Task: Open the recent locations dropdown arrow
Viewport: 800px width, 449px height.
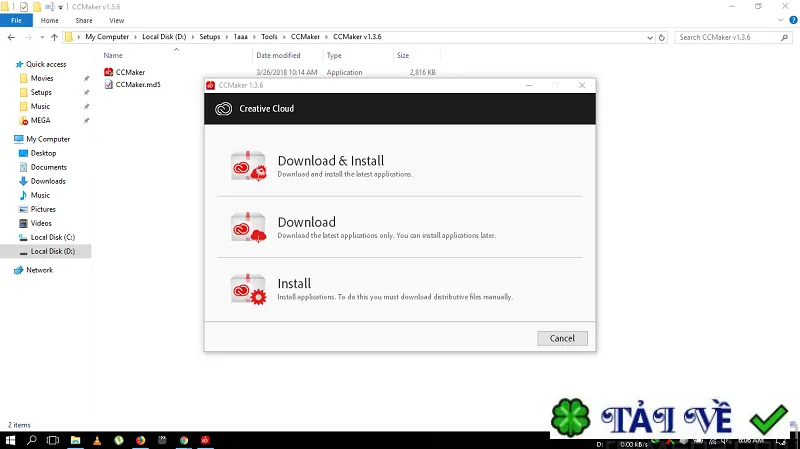Action: click(42, 37)
